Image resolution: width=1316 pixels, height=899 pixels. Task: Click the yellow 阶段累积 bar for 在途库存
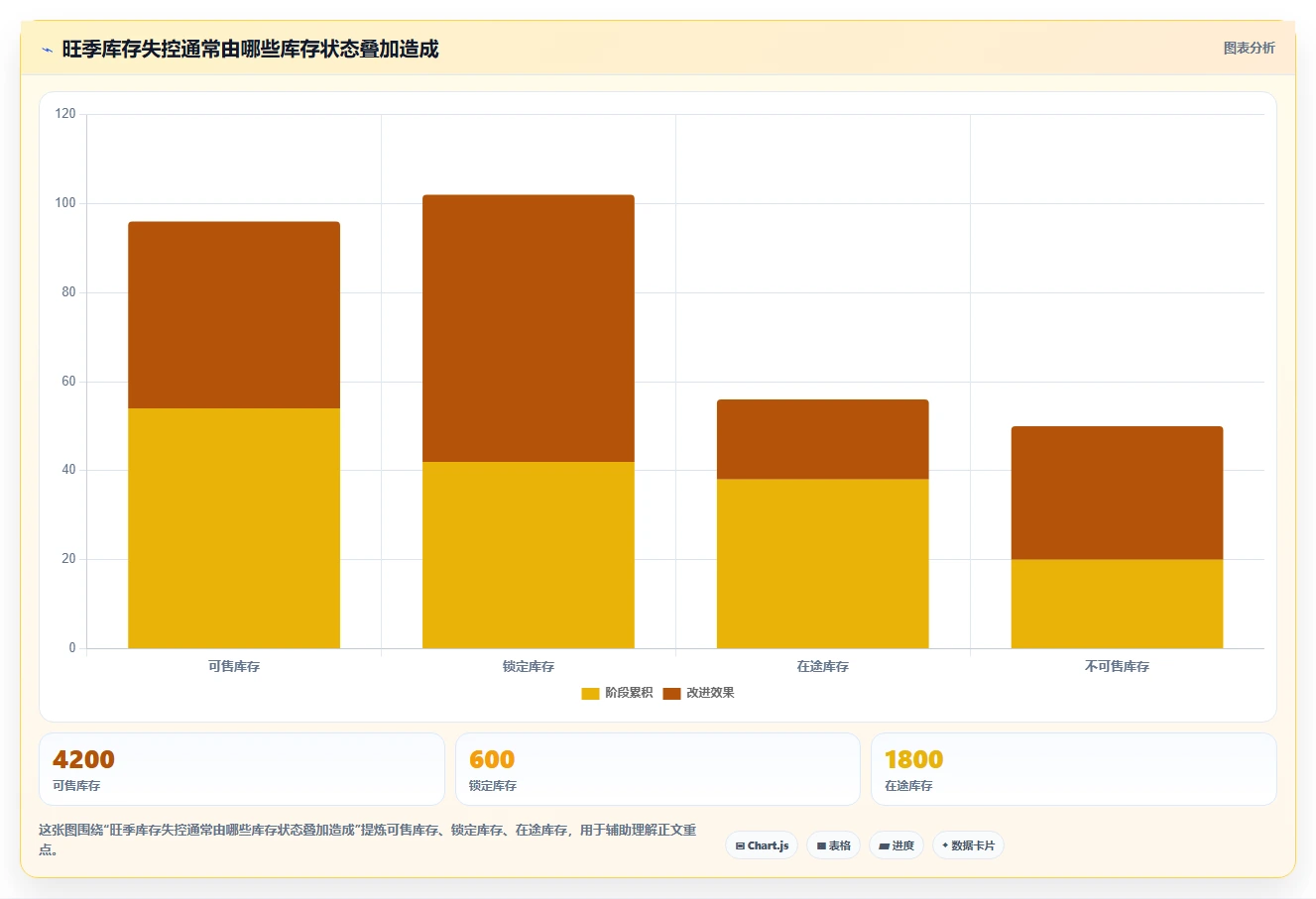tap(823, 564)
